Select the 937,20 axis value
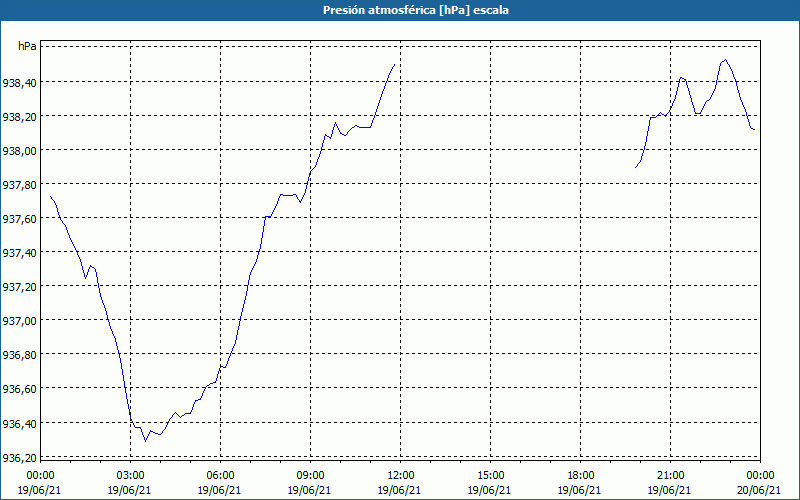800x500 pixels. point(19,287)
